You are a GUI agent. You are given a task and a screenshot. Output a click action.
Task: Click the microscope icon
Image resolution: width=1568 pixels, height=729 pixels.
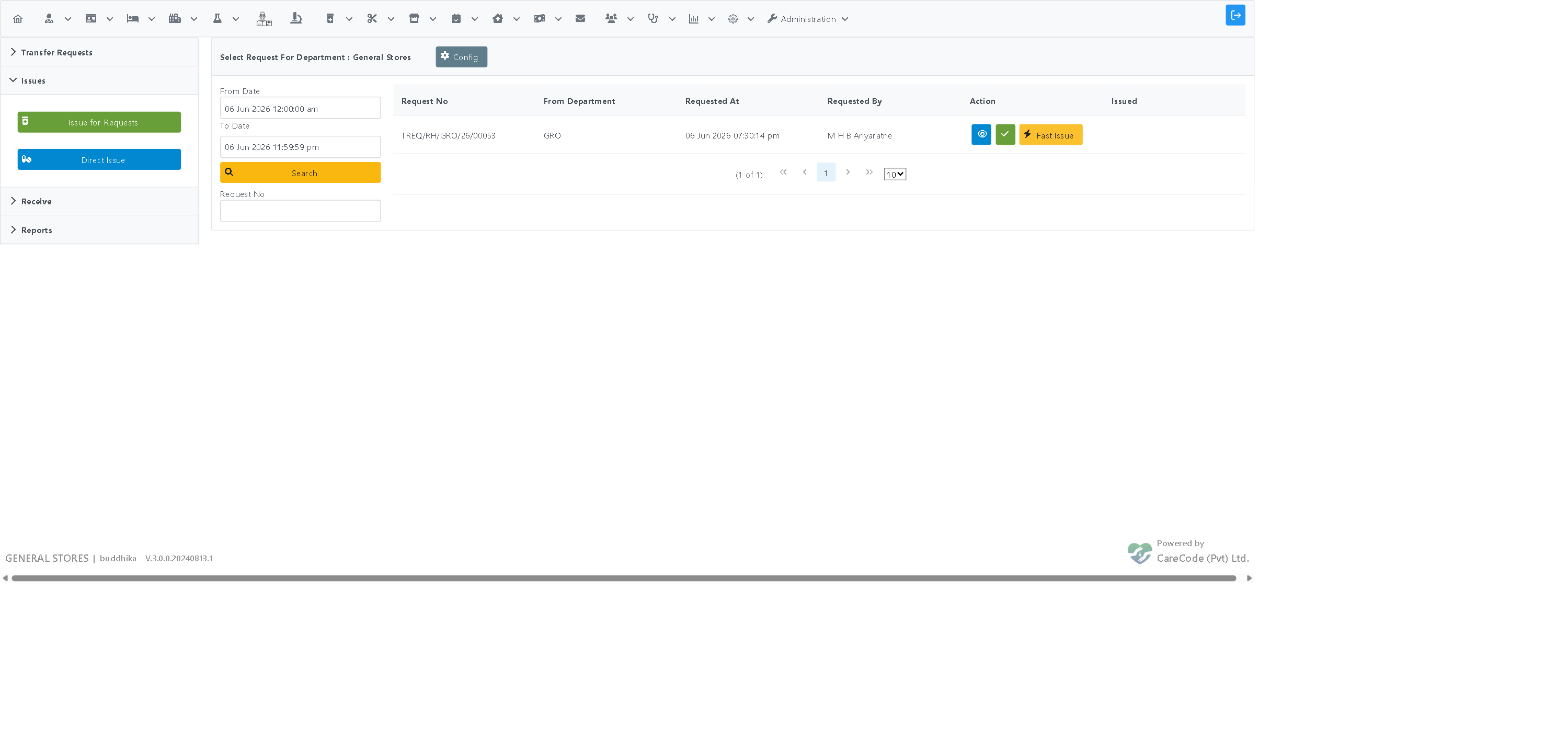pos(296,19)
